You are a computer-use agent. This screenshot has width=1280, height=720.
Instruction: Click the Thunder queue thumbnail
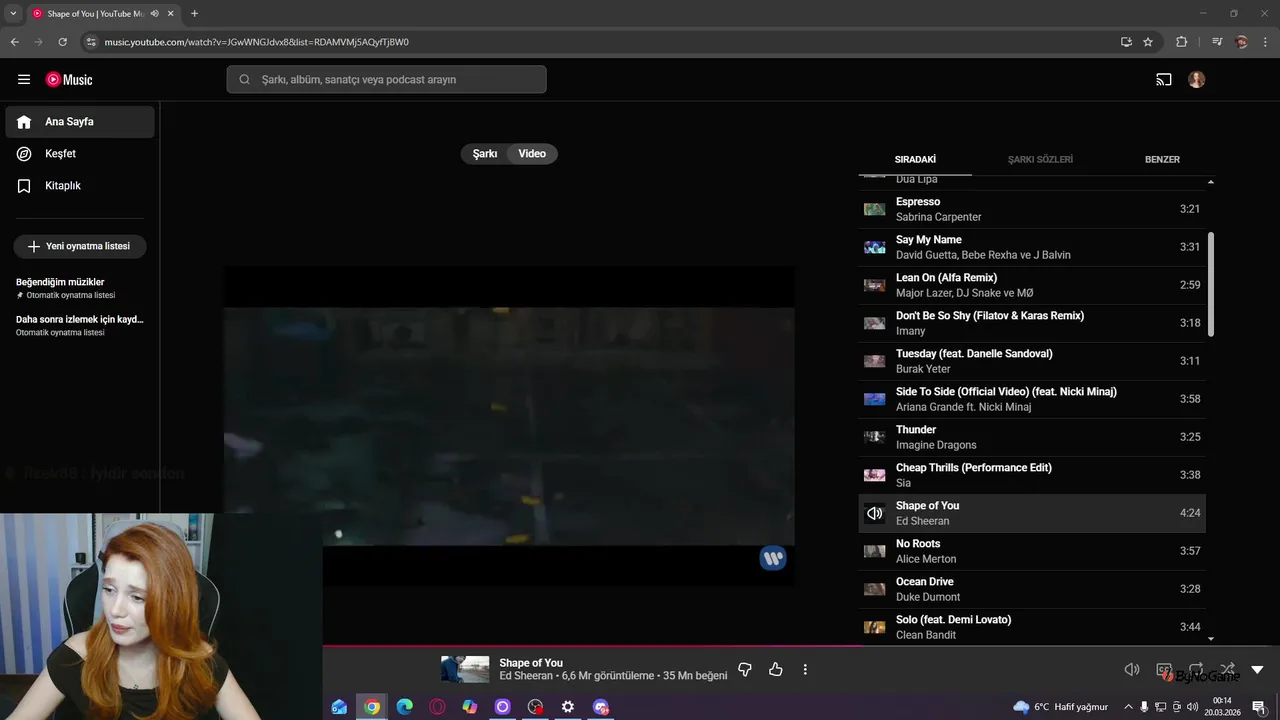(875, 437)
